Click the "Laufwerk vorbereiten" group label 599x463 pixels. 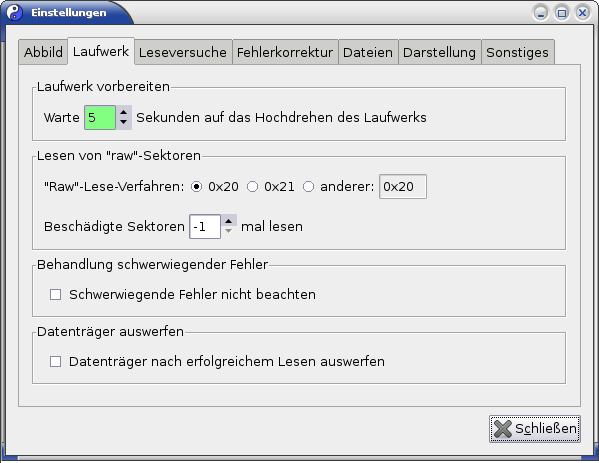103,86
